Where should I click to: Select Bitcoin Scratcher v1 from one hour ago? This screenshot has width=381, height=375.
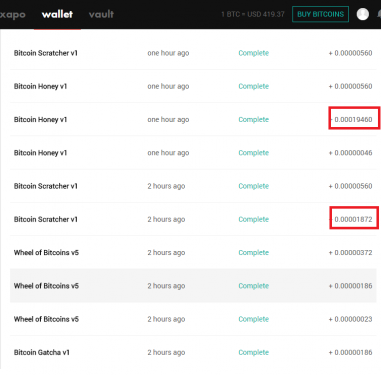pyautogui.click(x=193, y=53)
